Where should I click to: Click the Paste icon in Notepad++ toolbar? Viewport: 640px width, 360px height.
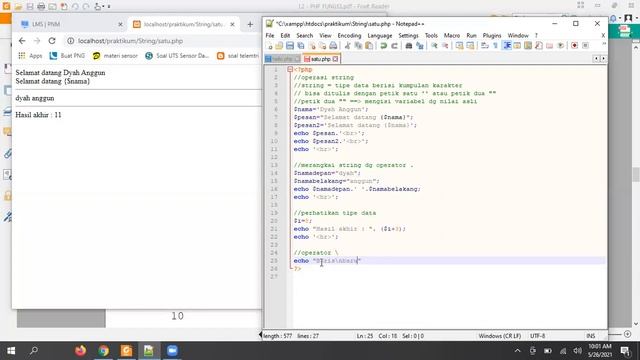pyautogui.click(x=369, y=46)
